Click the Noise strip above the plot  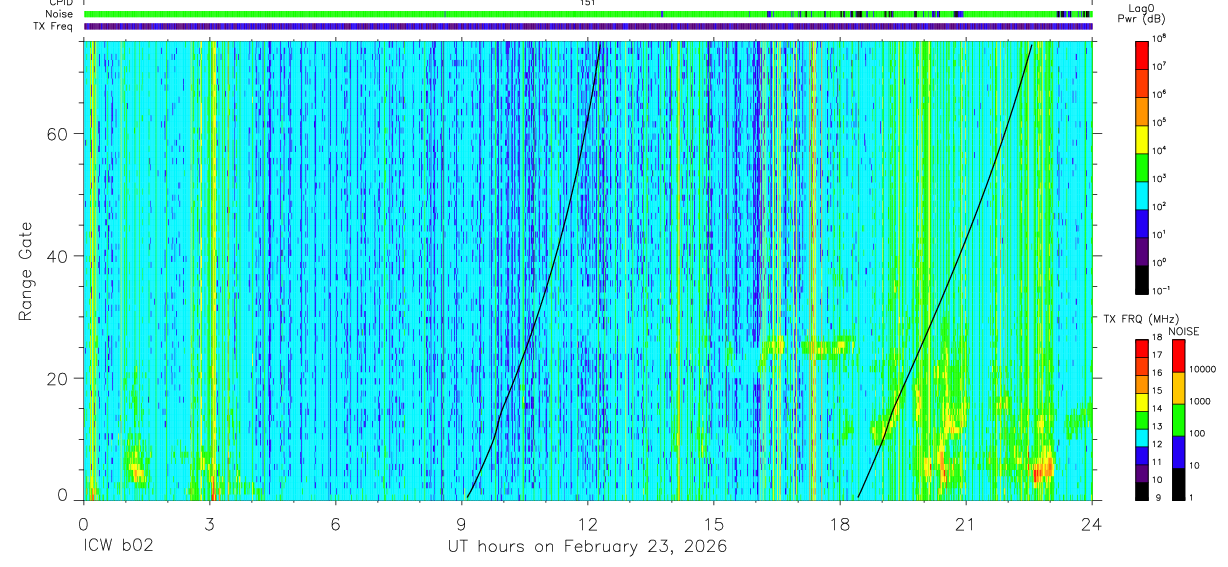click(x=589, y=14)
